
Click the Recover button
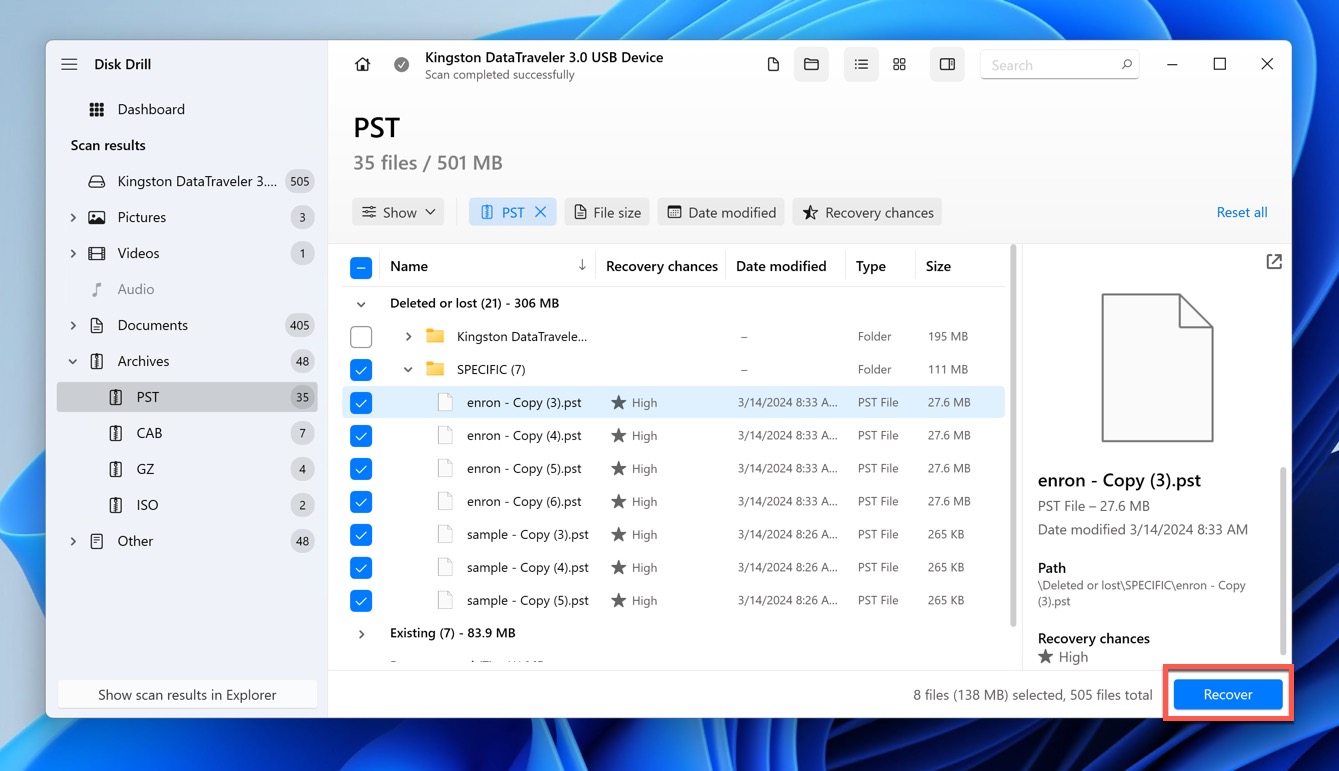[1227, 694]
